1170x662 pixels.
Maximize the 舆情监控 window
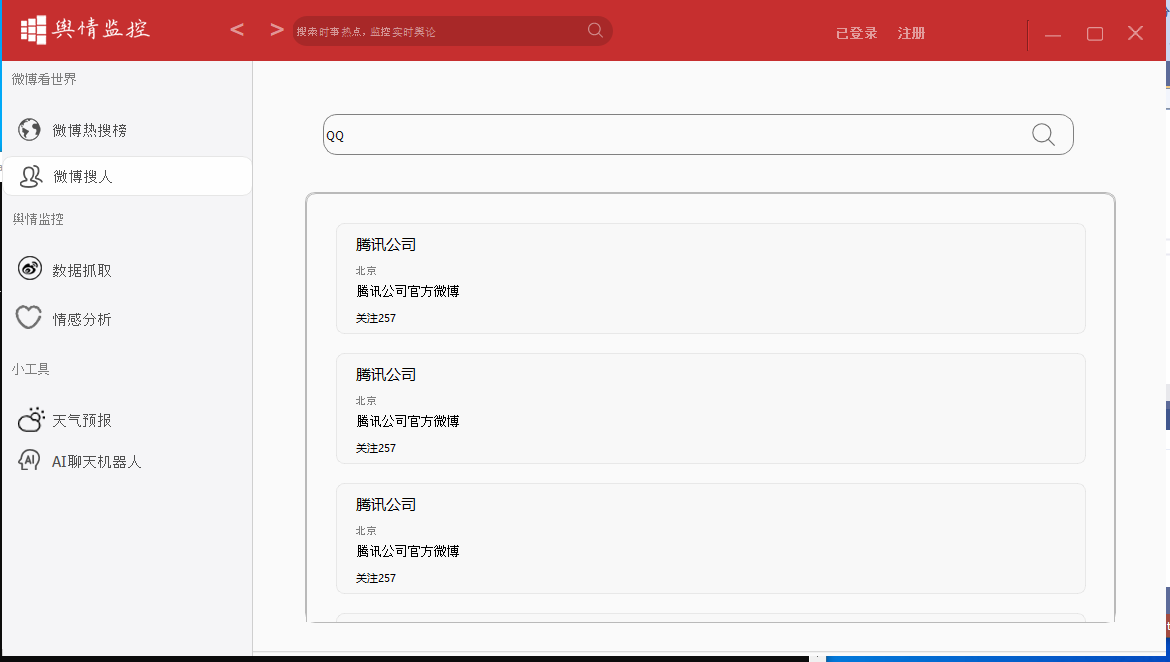1095,34
